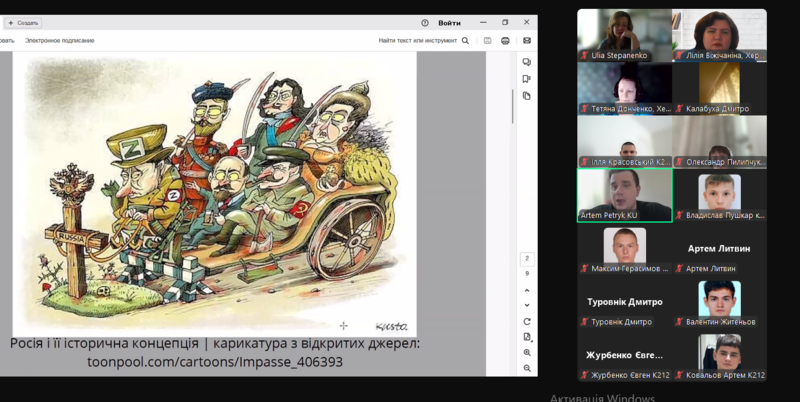The image size is (800, 402).
Task: Click the document vertical scrollbar thumb
Action: 512,106
